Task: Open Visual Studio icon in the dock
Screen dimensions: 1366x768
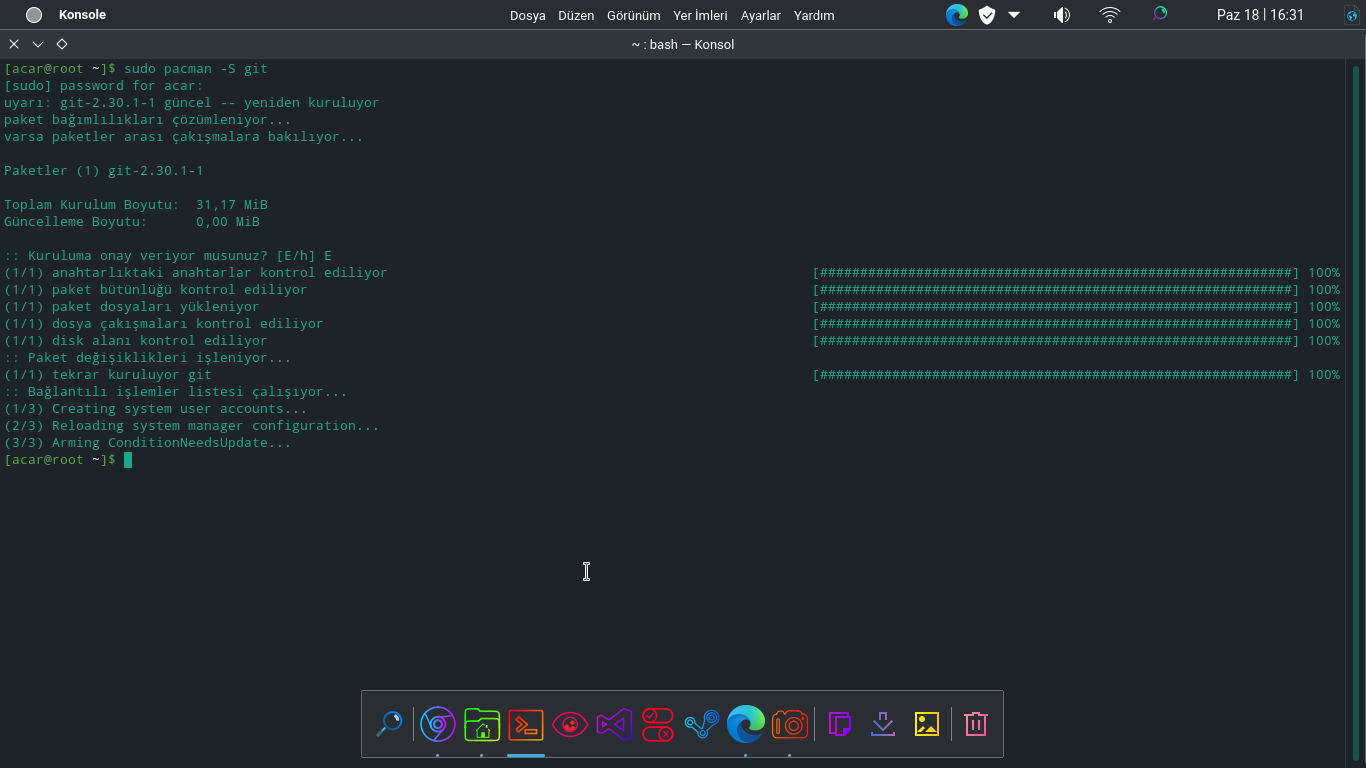Action: (x=614, y=724)
